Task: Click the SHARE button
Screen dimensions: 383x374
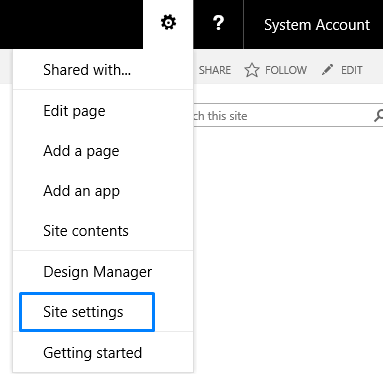Action: 215,70
